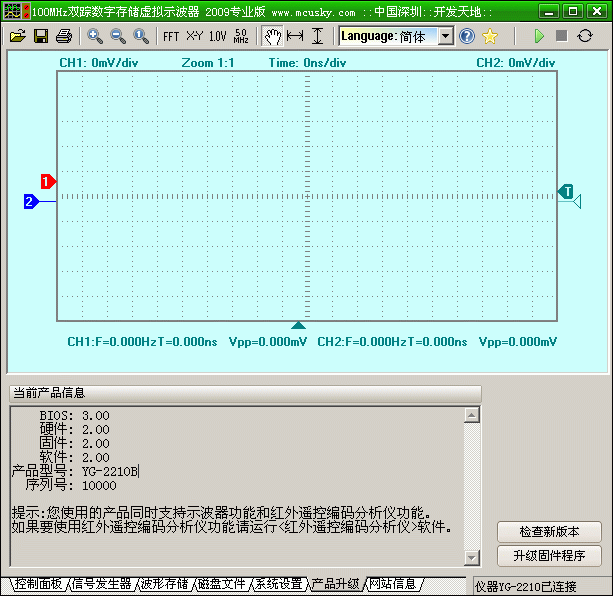Click the zoom in magnifier

point(95,36)
